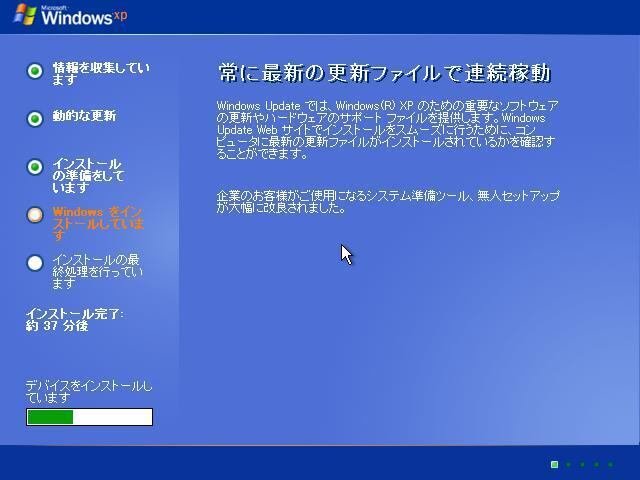Click the paragraph starting 企業のお客様

pos(388,202)
